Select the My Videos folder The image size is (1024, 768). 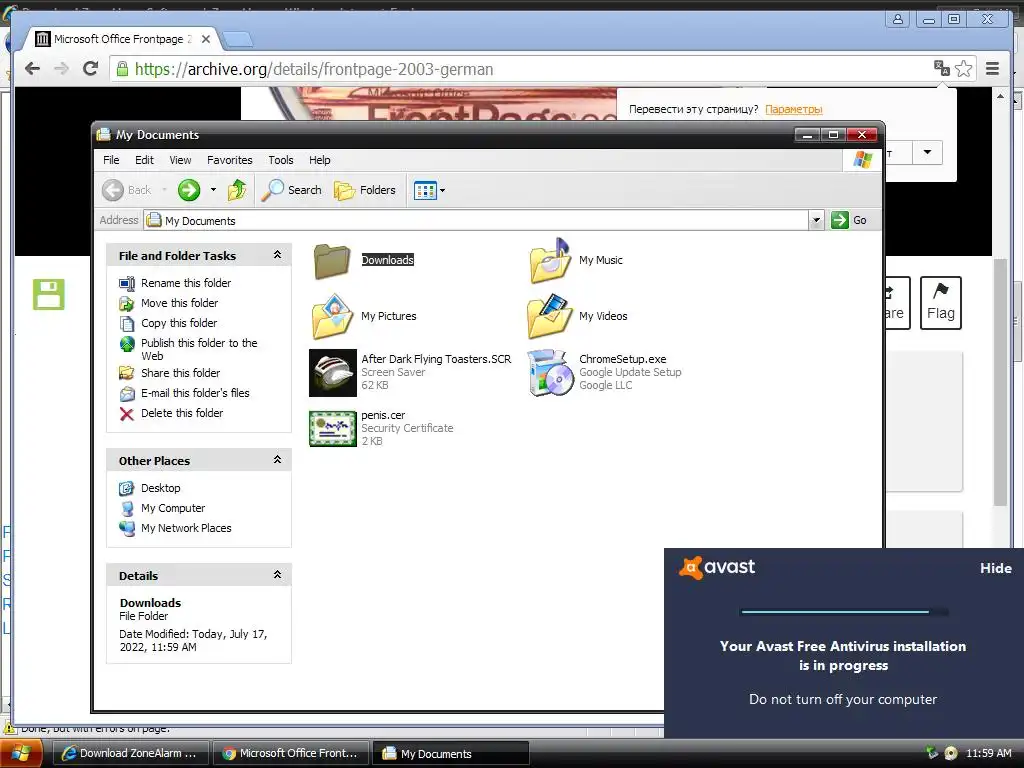coord(577,316)
